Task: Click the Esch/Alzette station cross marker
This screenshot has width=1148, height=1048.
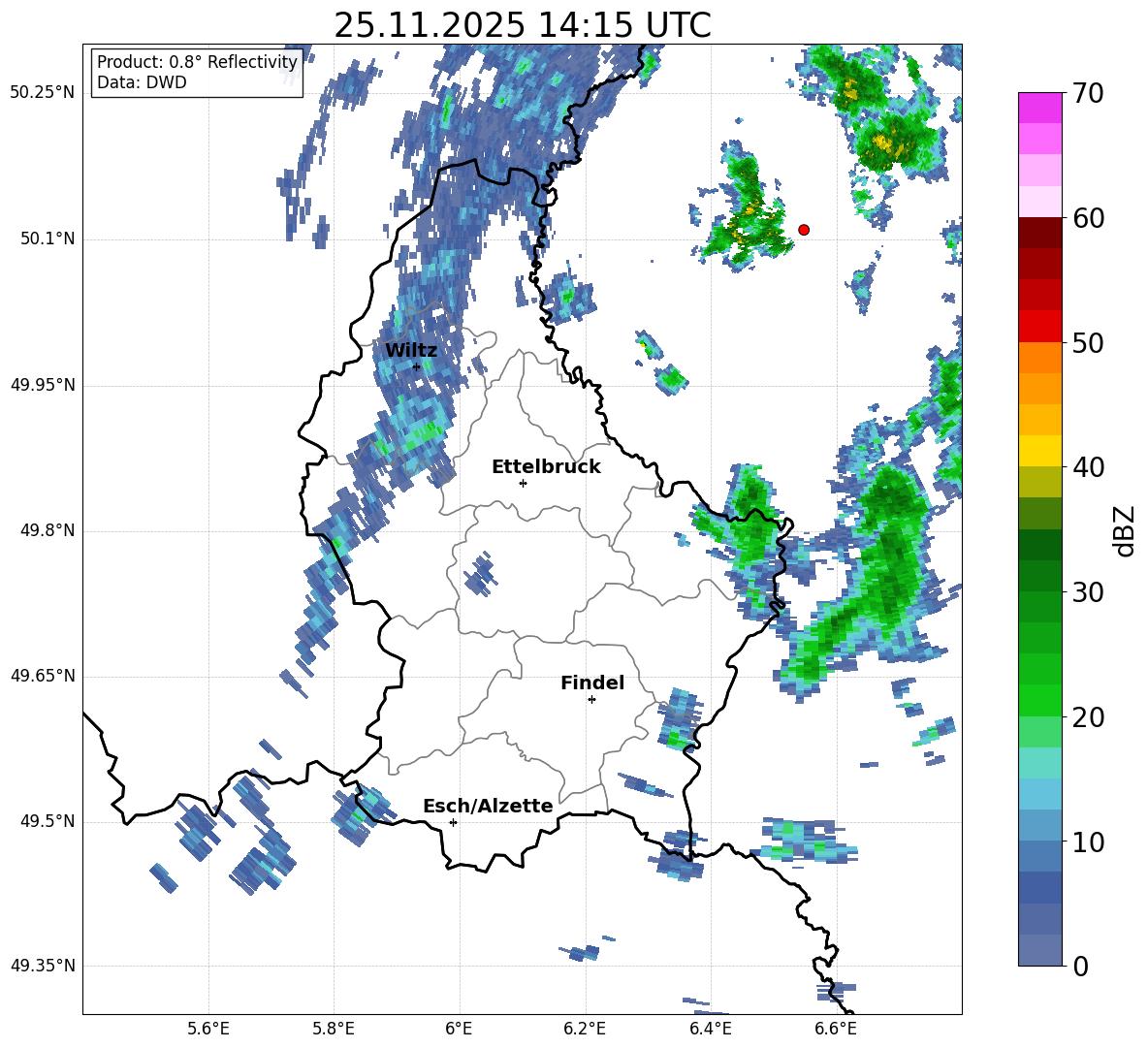Action: pos(453,822)
